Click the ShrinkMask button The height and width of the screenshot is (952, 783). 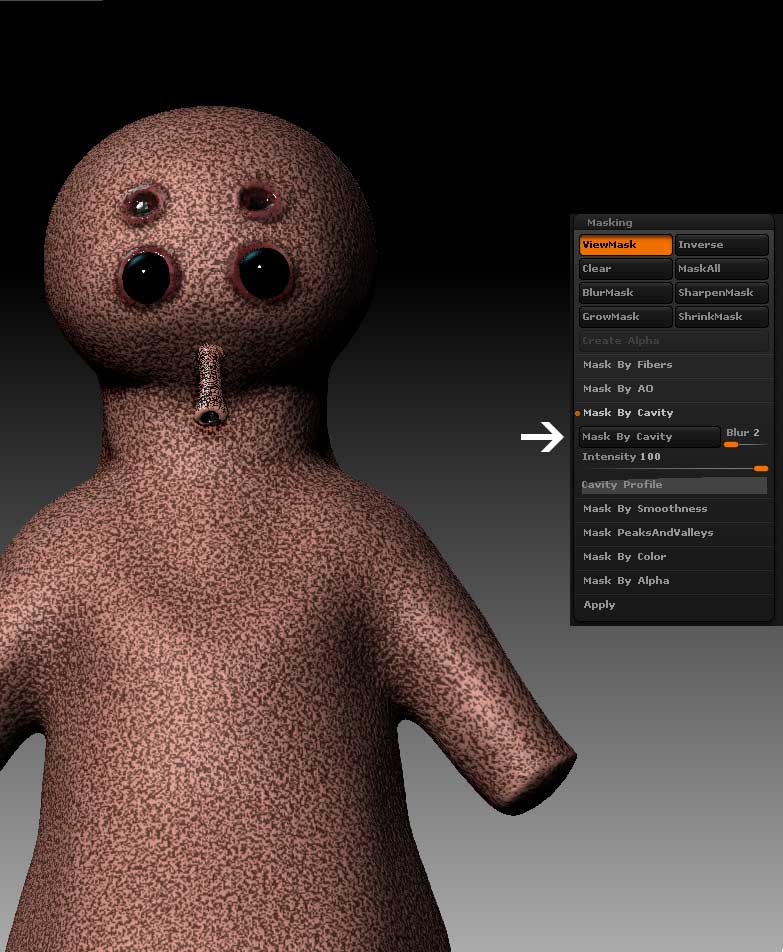(722, 316)
